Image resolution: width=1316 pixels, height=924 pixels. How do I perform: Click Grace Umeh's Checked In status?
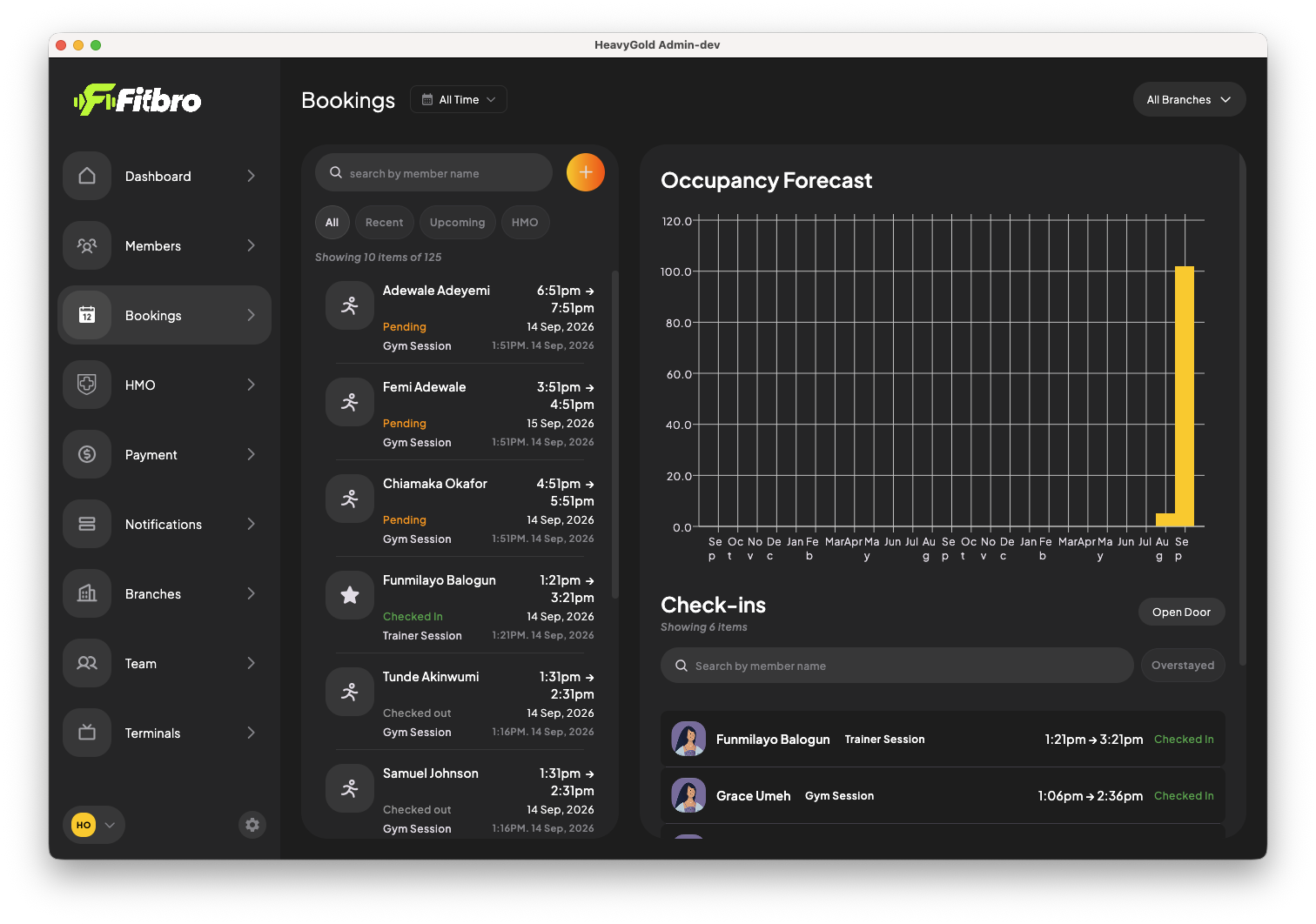click(x=1184, y=795)
